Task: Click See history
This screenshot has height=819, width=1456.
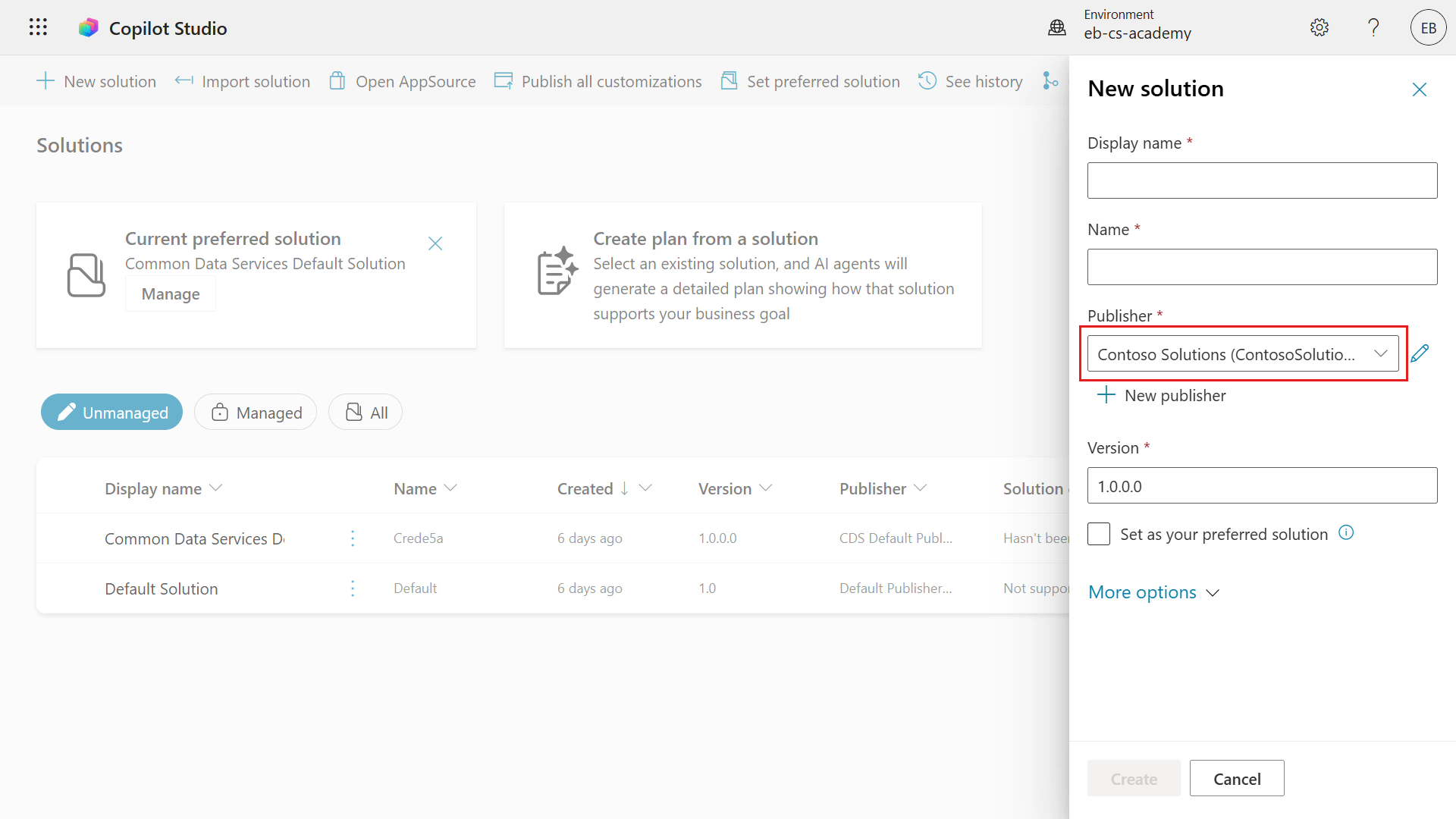Action: coord(970,81)
